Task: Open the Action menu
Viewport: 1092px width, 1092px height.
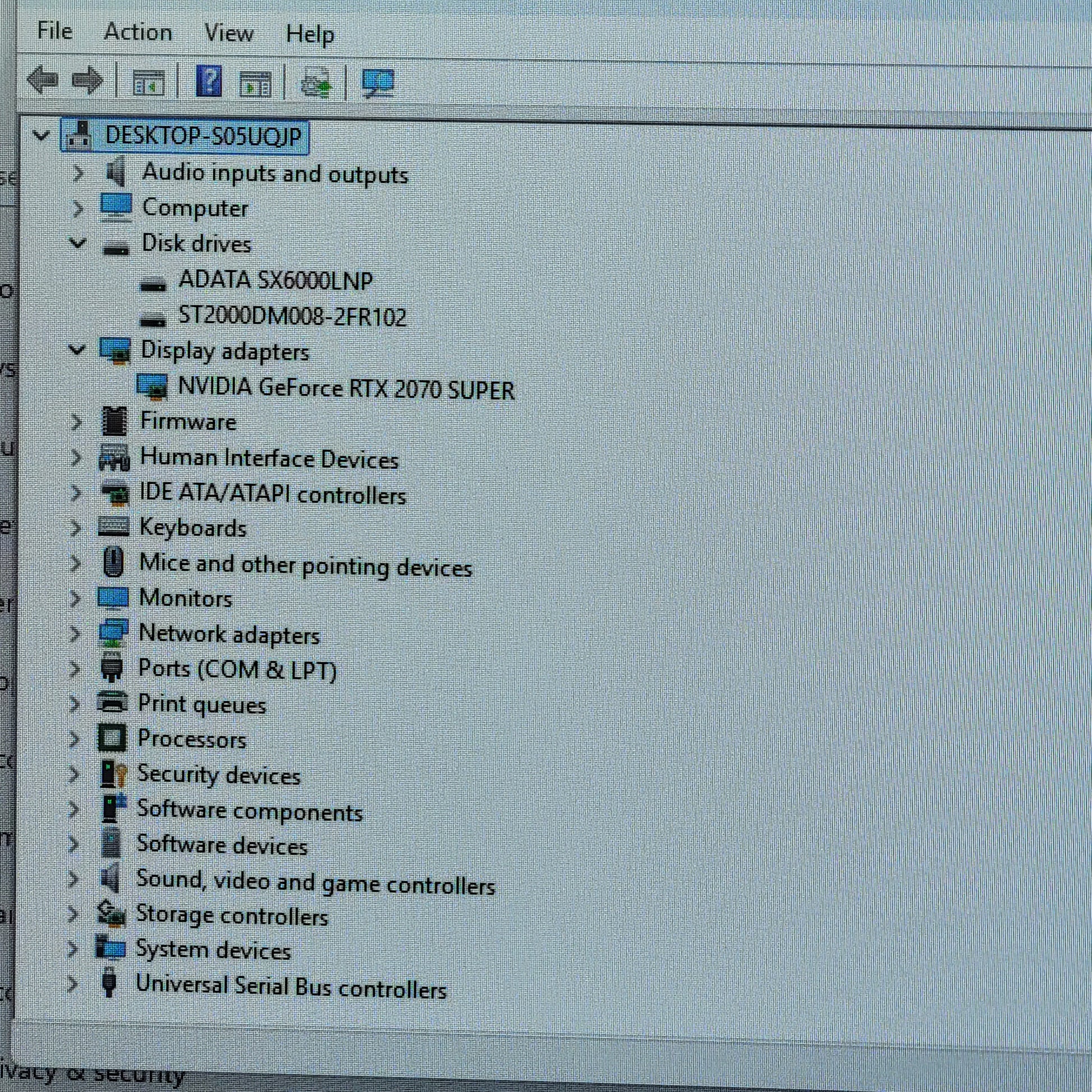Action: [x=138, y=32]
